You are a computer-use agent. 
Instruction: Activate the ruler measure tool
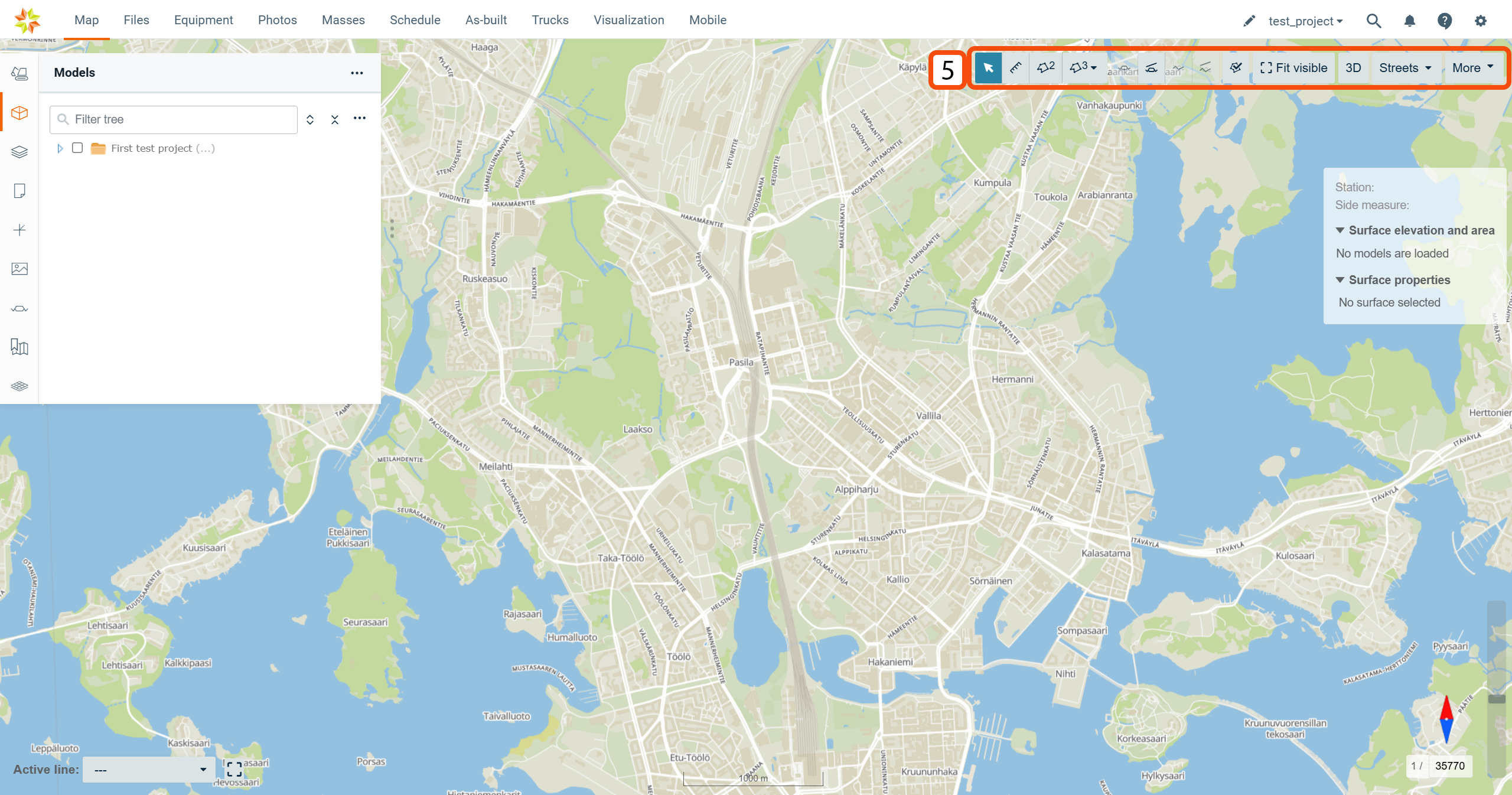(1016, 68)
